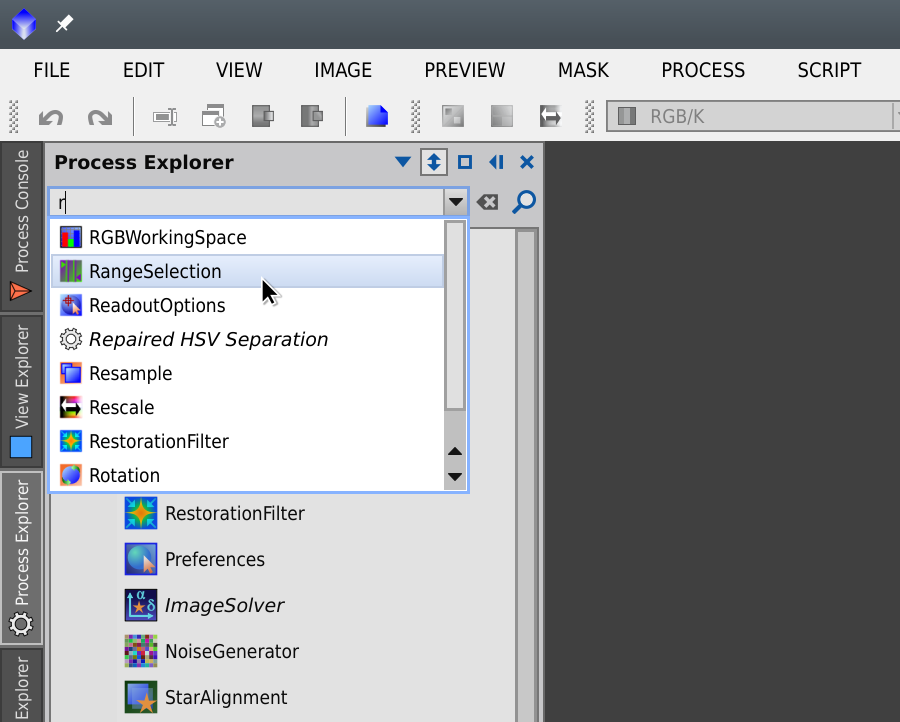Open the FILE menu

pyautogui.click(x=52, y=70)
